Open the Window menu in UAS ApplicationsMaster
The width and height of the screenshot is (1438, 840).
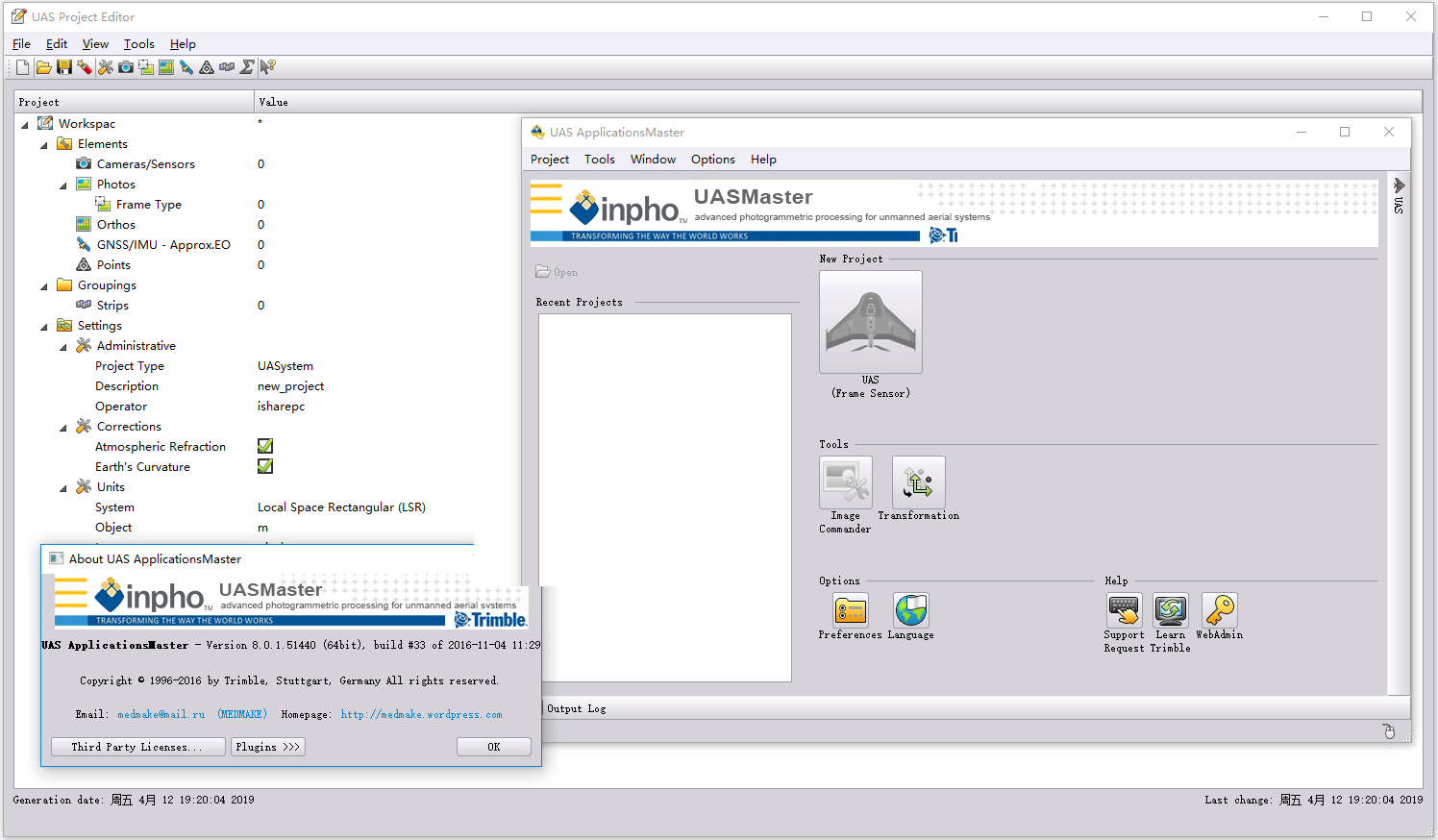653,160
